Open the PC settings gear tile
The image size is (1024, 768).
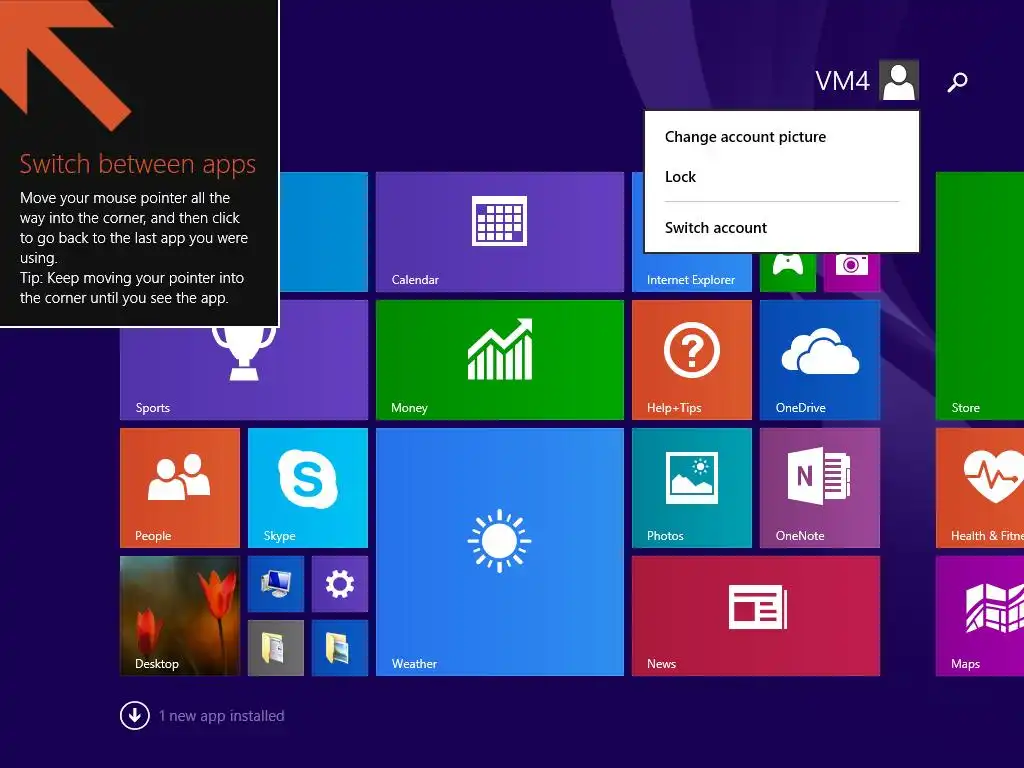click(x=340, y=584)
